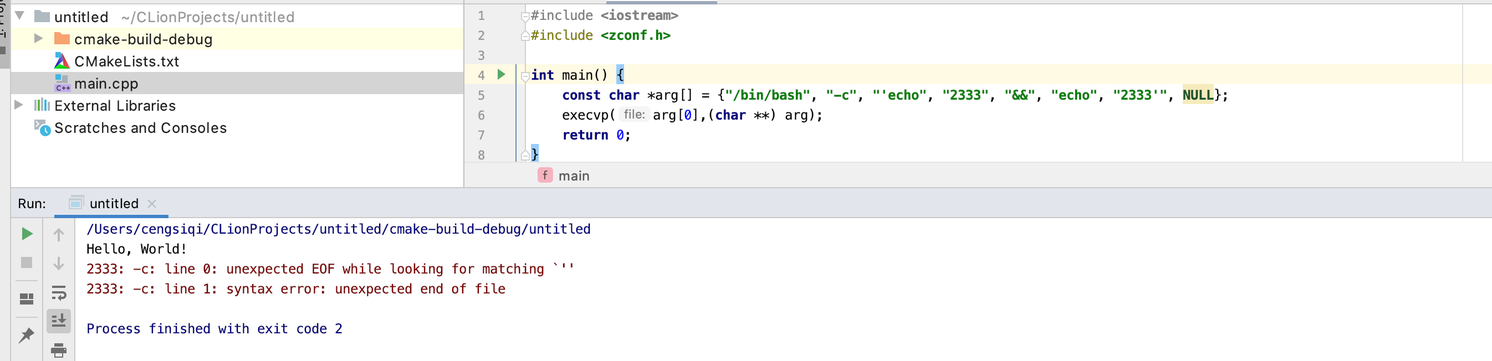Select Scratches and Consoles
The image size is (1492, 361).
click(140, 127)
